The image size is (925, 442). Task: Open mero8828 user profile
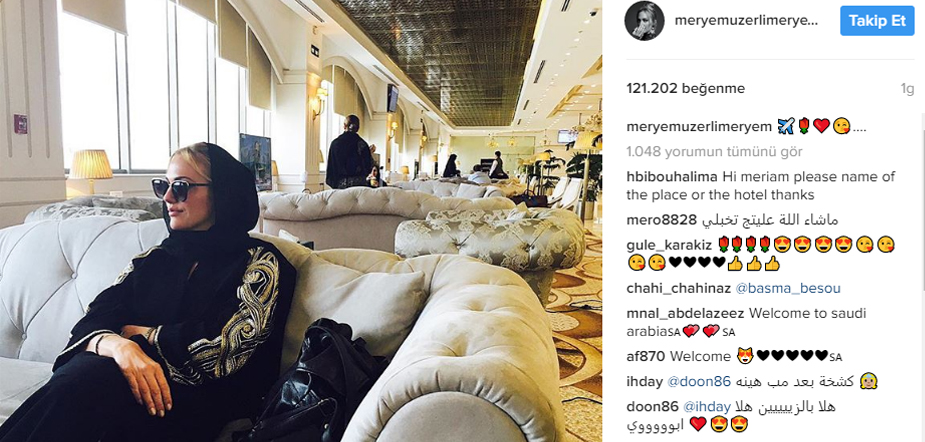661,220
